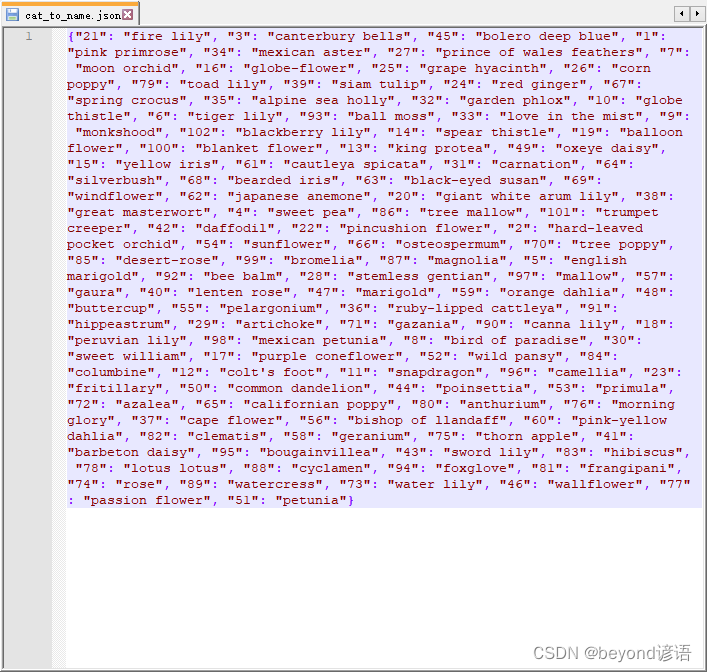The height and width of the screenshot is (672, 707).
Task: Click the blue save icon on the tab
Action: click(12, 15)
